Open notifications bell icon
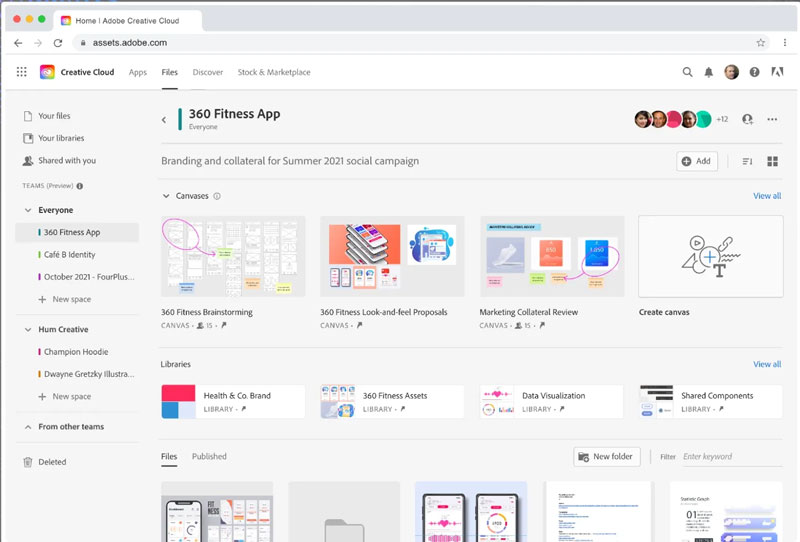 [x=709, y=72]
